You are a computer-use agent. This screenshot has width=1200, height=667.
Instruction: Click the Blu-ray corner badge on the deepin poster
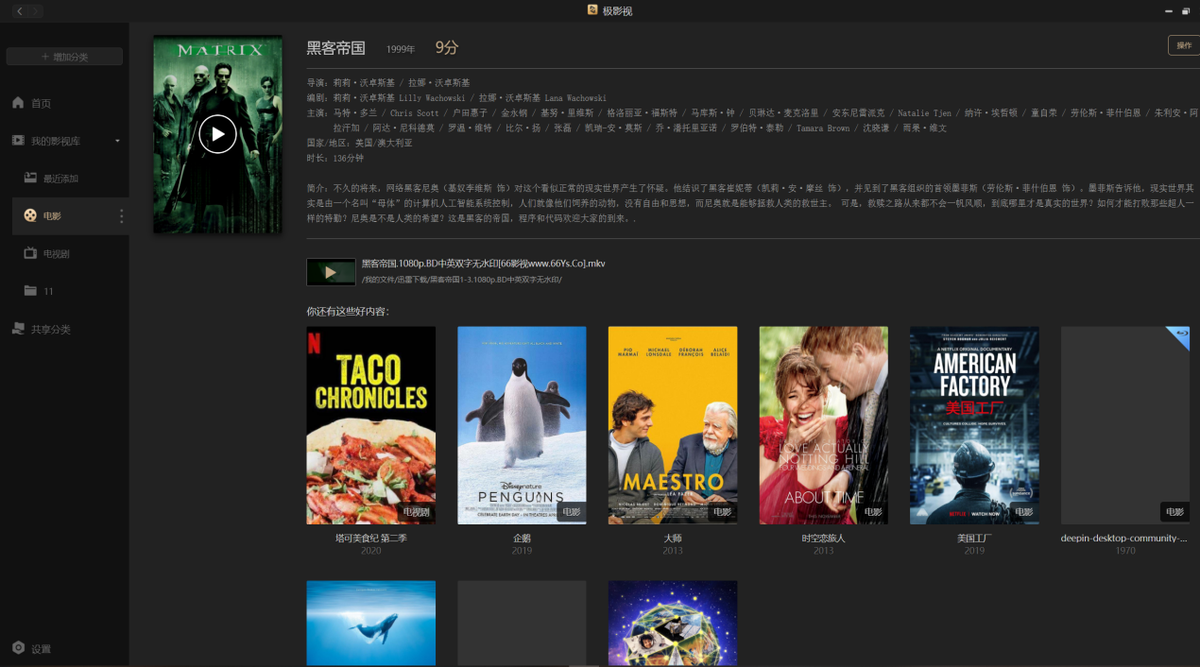point(1179,337)
